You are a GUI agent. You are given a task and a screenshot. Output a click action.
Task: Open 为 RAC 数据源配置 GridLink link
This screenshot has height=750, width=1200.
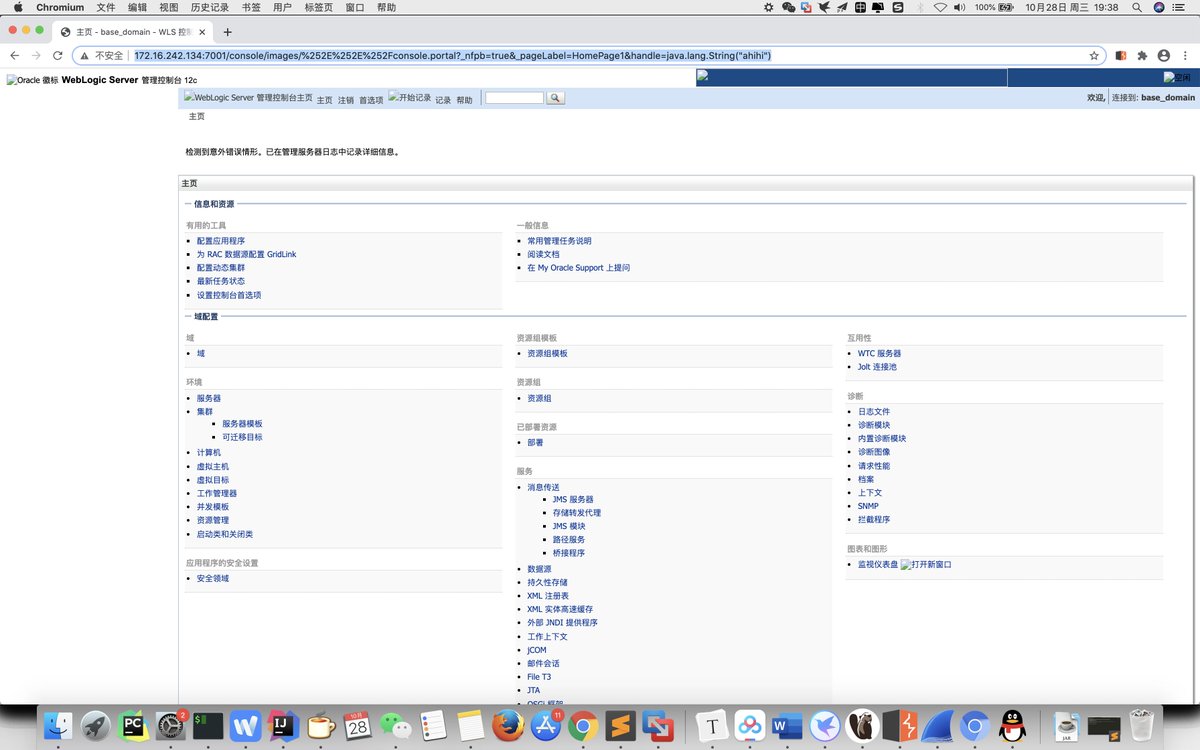point(246,254)
